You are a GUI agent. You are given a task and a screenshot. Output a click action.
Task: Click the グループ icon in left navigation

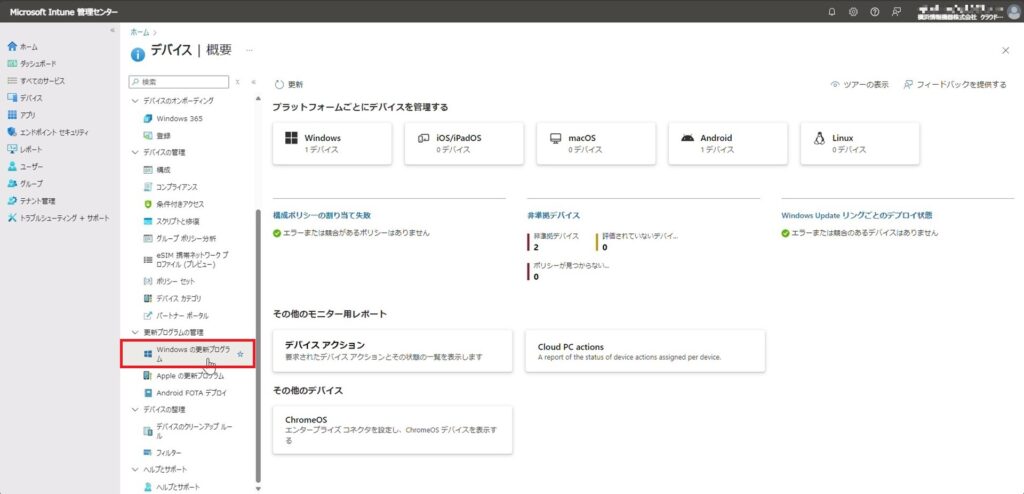click(12, 183)
